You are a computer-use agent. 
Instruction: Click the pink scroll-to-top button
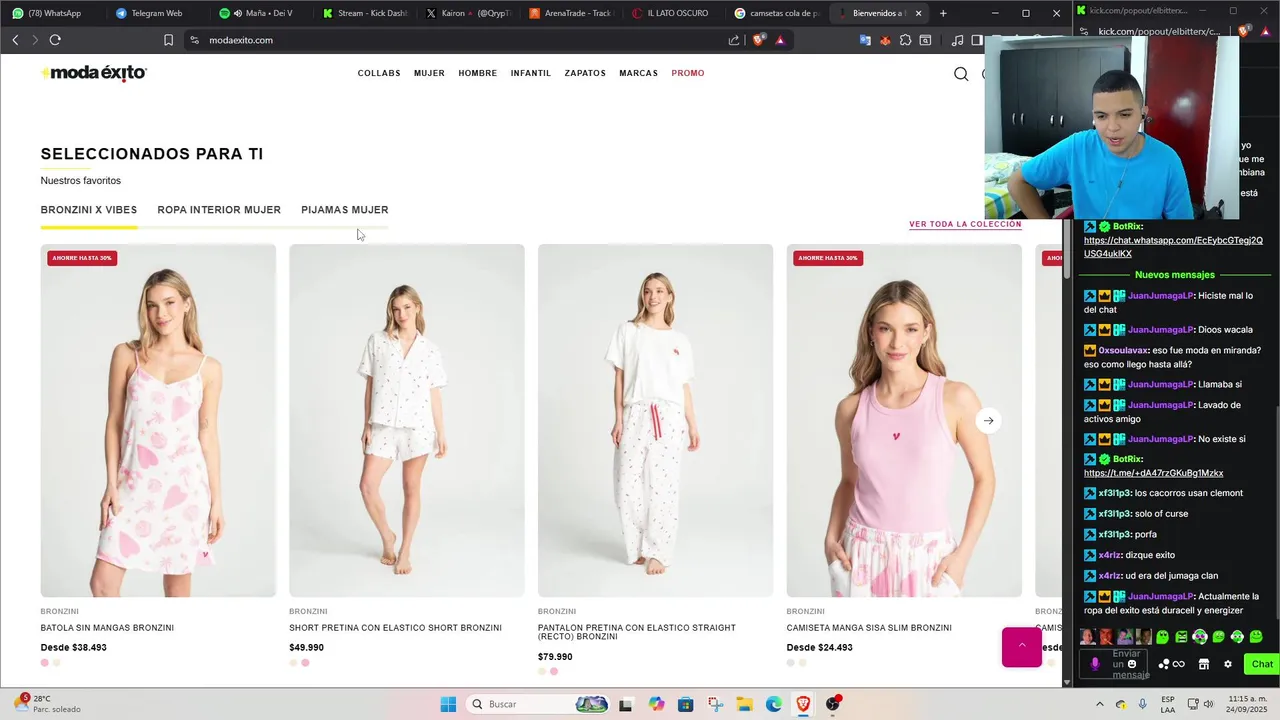pos(1022,647)
